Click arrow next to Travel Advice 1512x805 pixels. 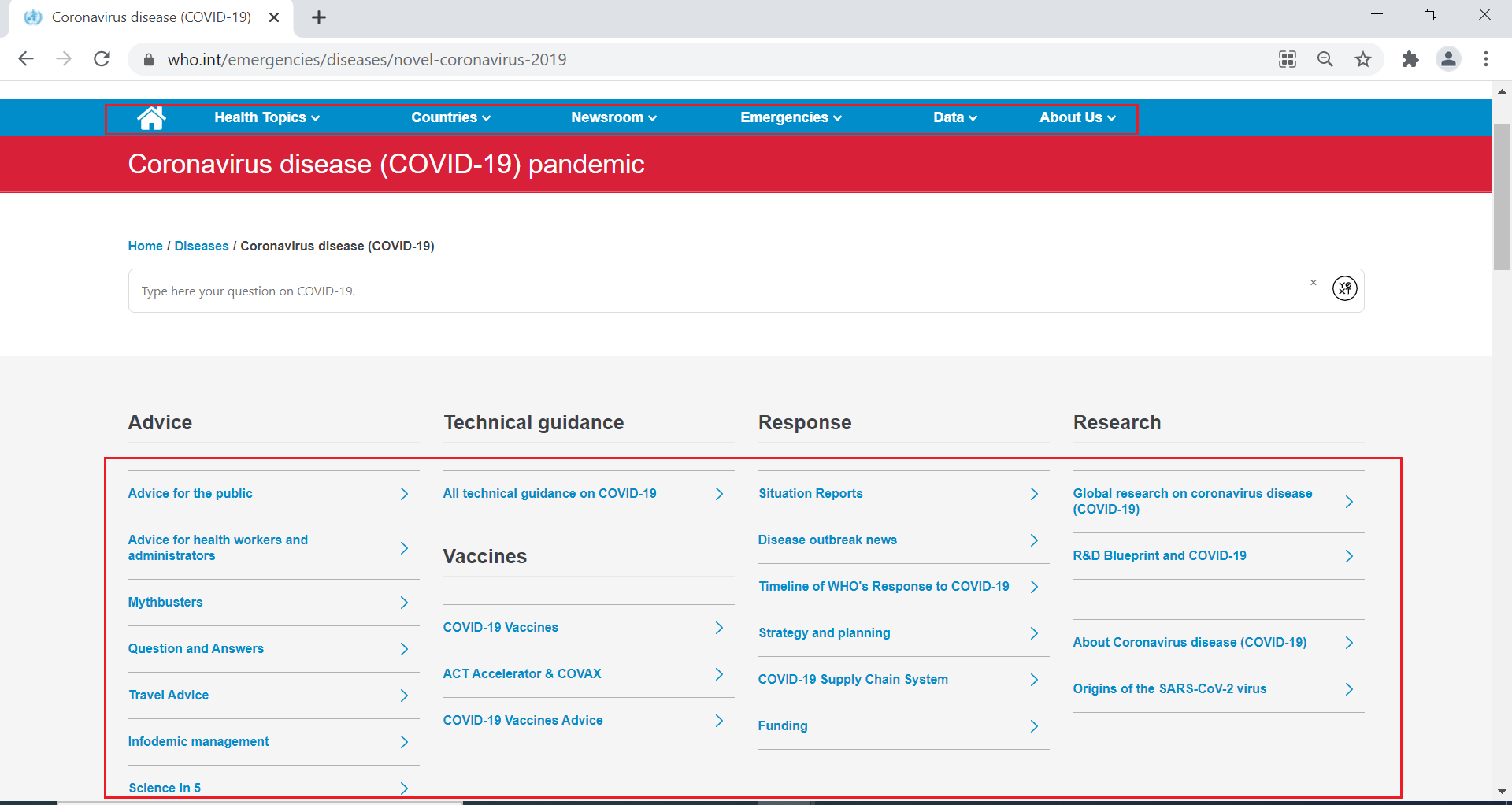point(404,696)
